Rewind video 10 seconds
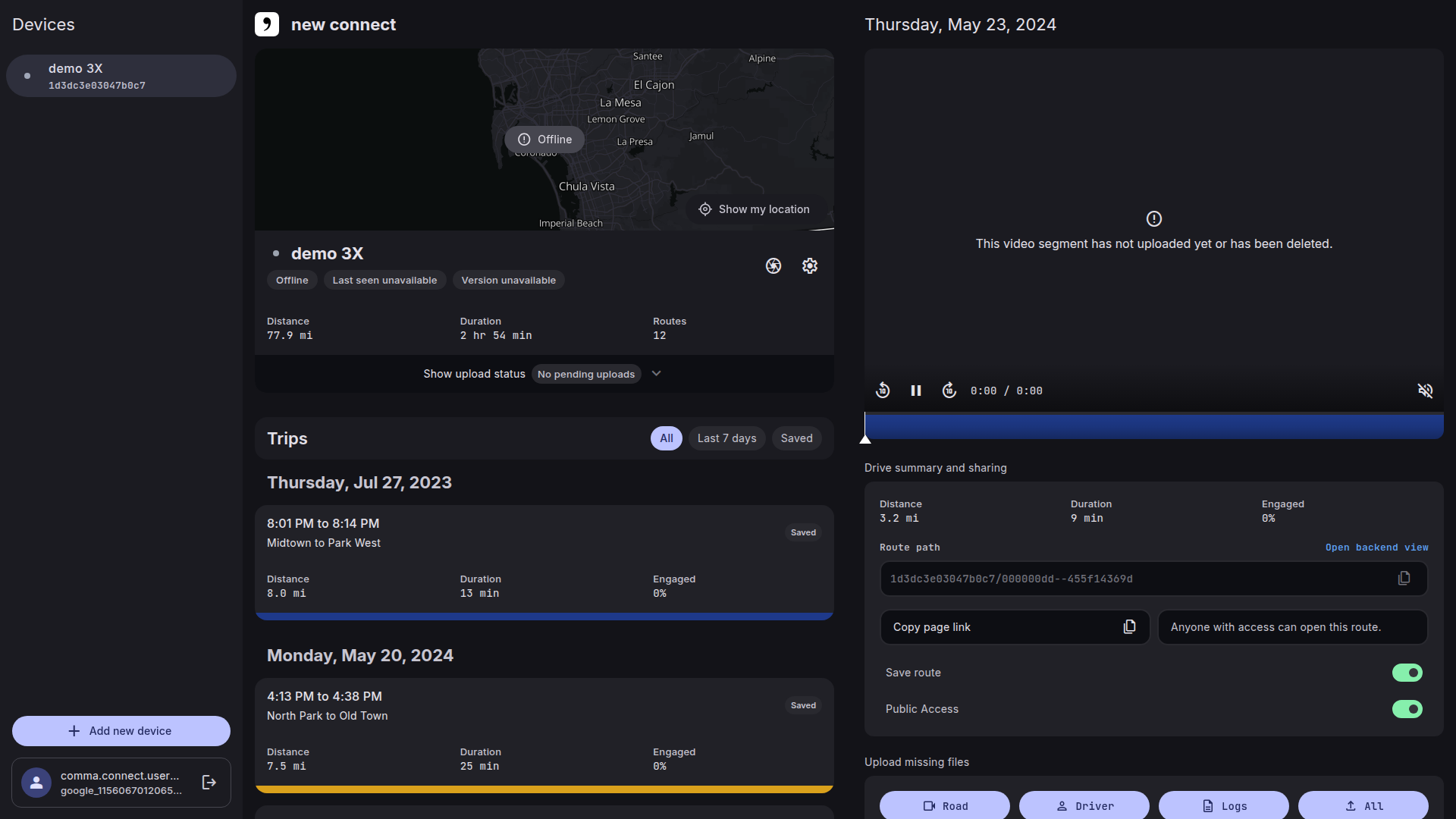The width and height of the screenshot is (1456, 819). (883, 391)
